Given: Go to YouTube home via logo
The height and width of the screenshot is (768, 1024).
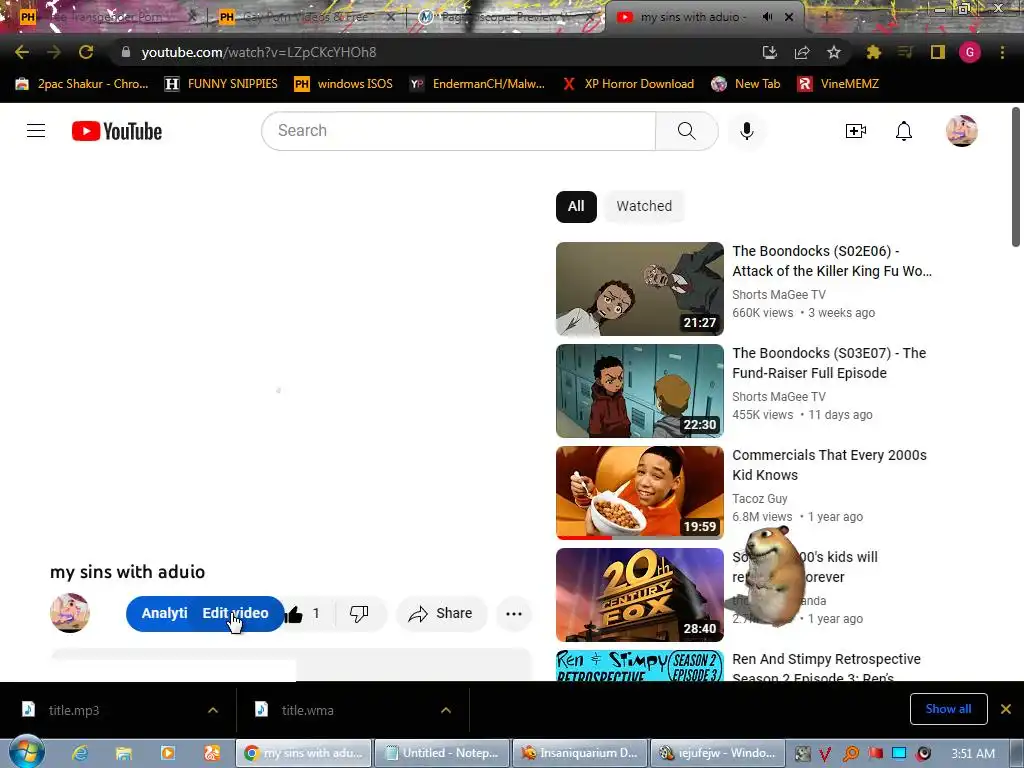Looking at the screenshot, I should pyautogui.click(x=117, y=131).
